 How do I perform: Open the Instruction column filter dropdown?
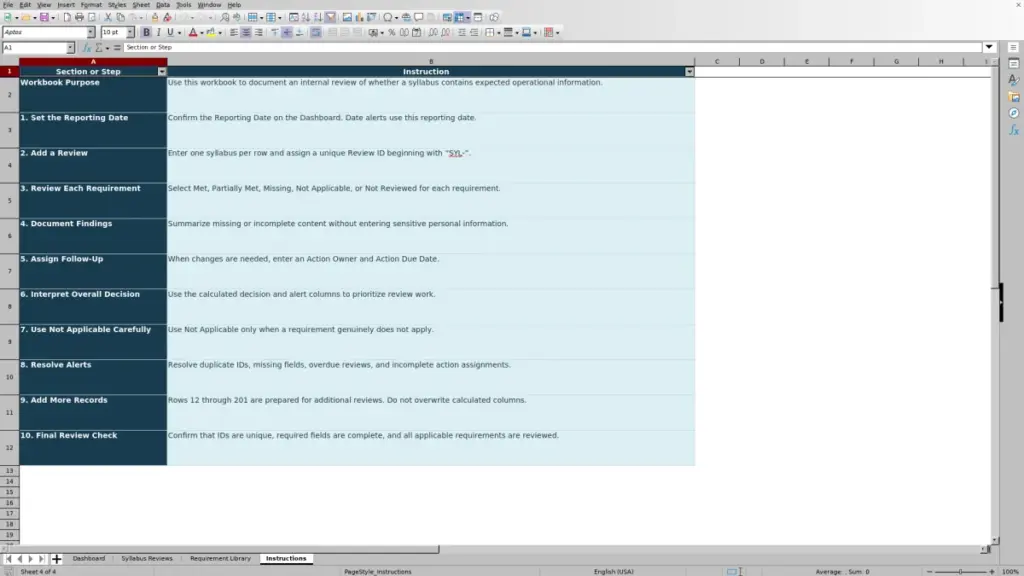pos(689,72)
